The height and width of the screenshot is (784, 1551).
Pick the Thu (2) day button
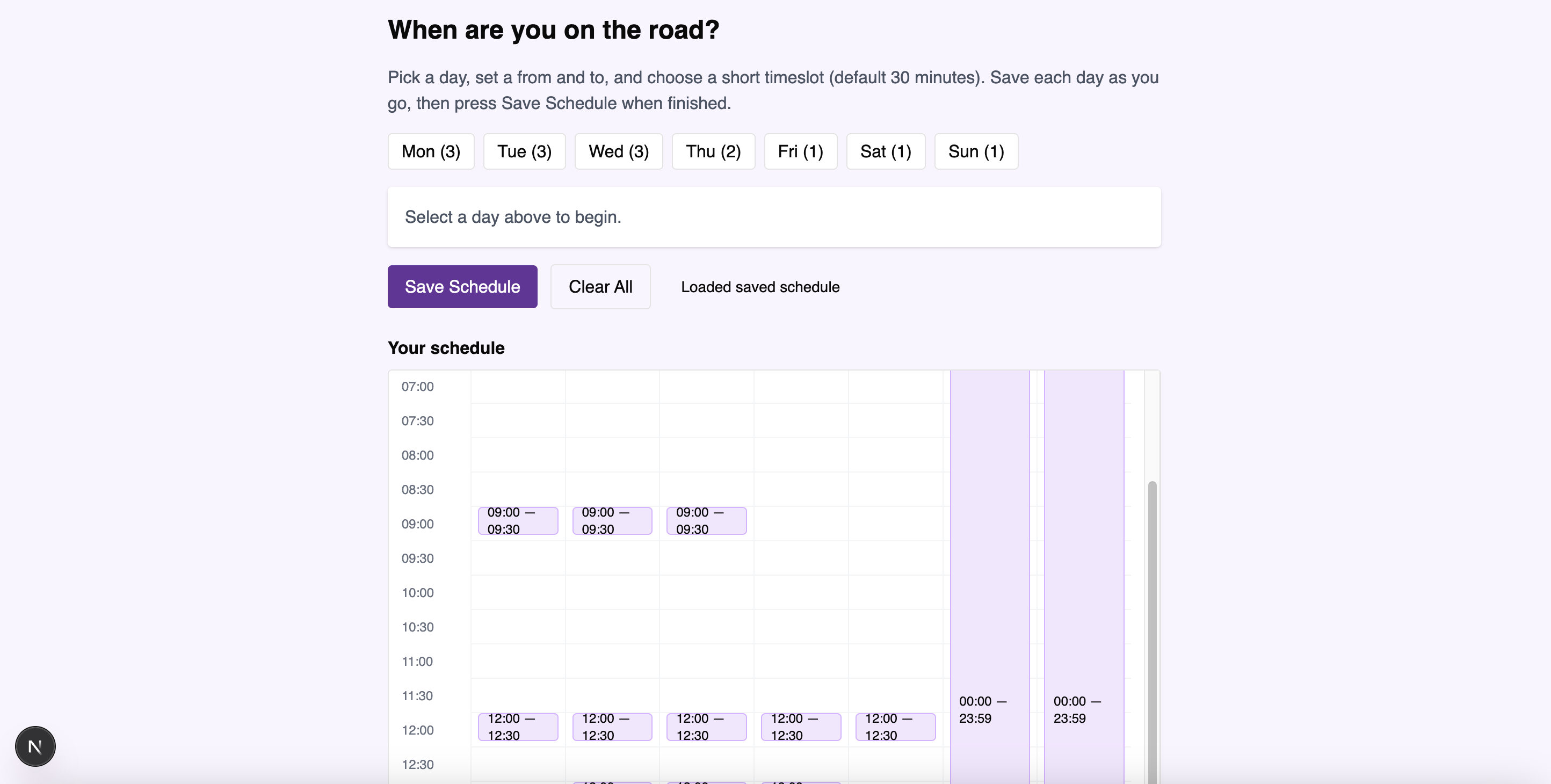click(713, 151)
